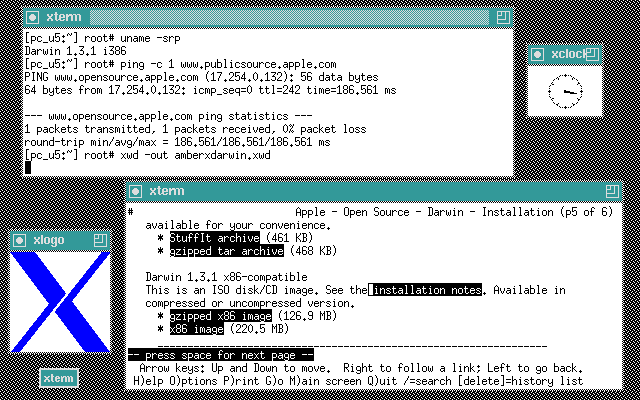Image resolution: width=640 pixels, height=400 pixels.
Task: Follow the x86 image (220.5 MB) link
Action: [x=197, y=329]
